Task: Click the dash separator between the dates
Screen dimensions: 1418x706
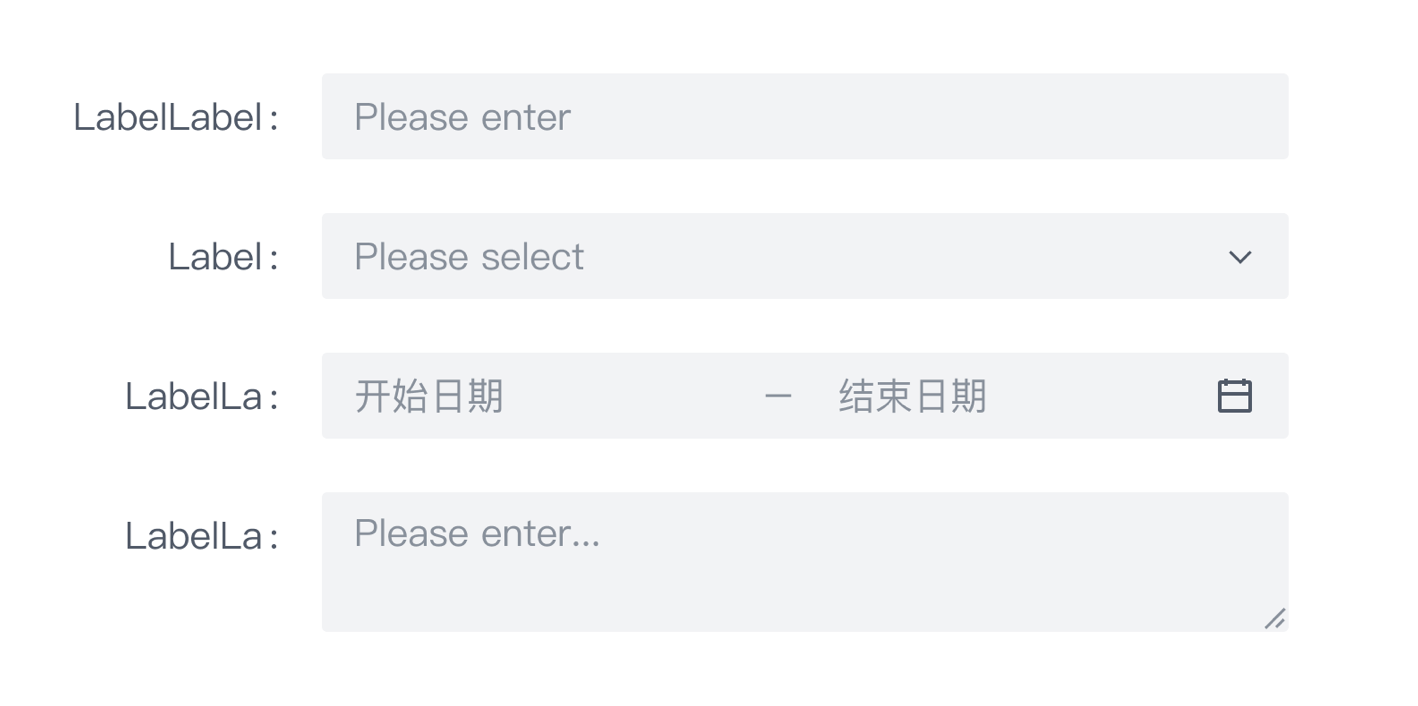Action: [x=777, y=397]
